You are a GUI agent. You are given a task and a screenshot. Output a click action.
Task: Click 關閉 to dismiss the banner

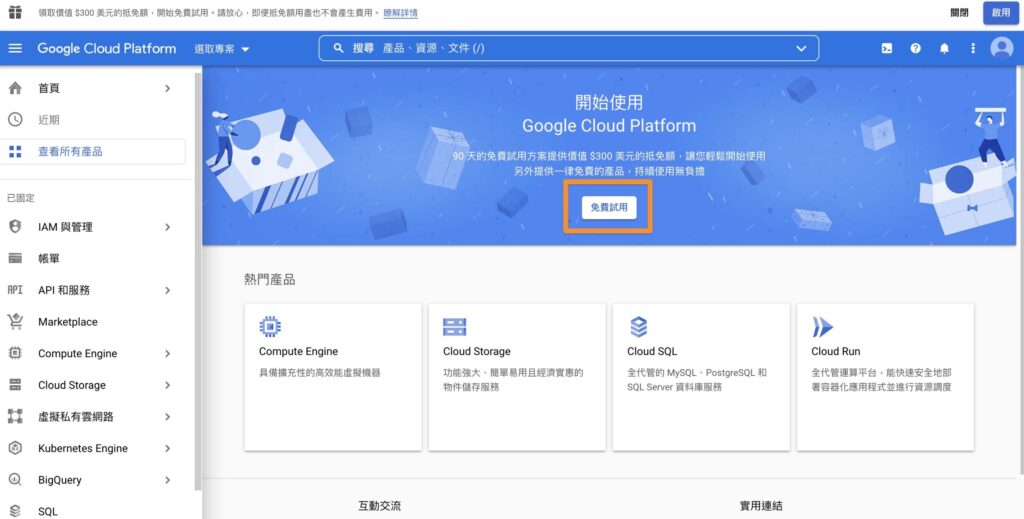click(959, 12)
